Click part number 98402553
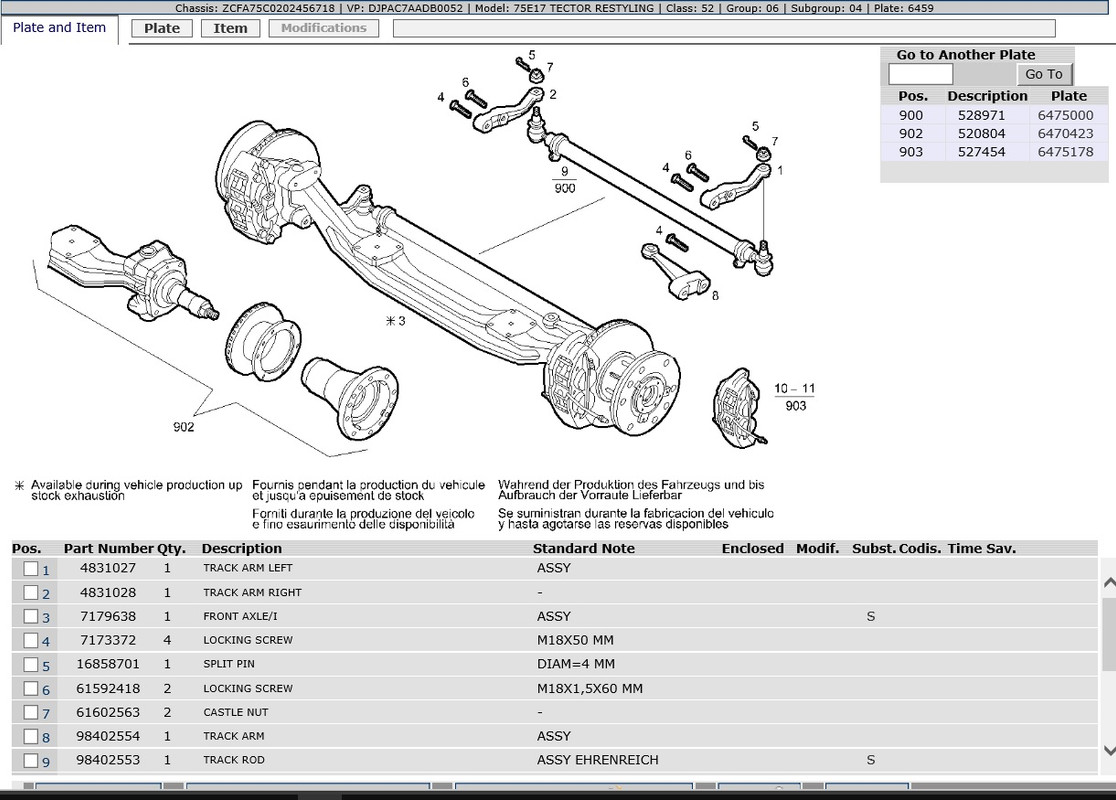The width and height of the screenshot is (1116, 800). point(108,760)
